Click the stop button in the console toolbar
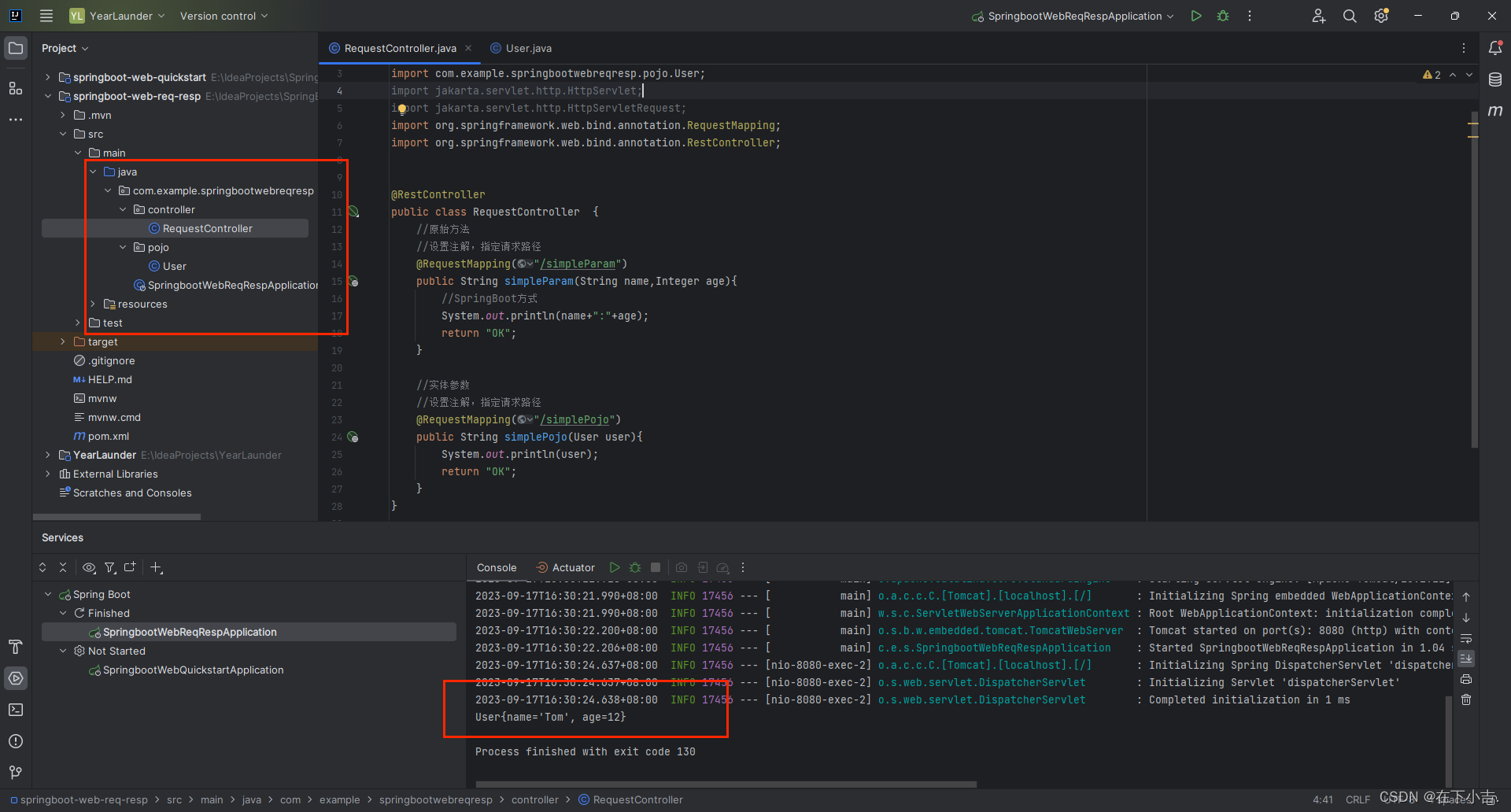 tap(656, 567)
